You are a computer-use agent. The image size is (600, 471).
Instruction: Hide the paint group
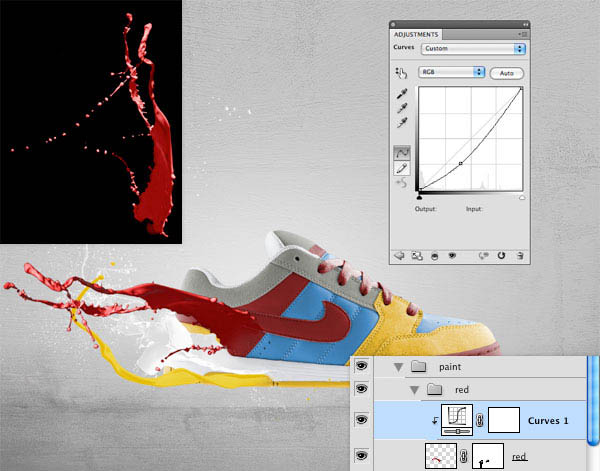tap(361, 366)
